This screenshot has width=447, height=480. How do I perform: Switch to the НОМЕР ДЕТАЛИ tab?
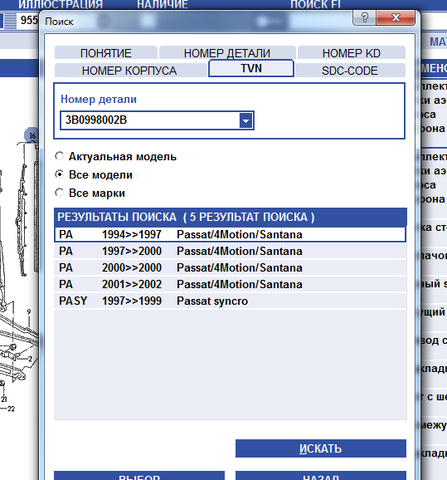(x=227, y=53)
